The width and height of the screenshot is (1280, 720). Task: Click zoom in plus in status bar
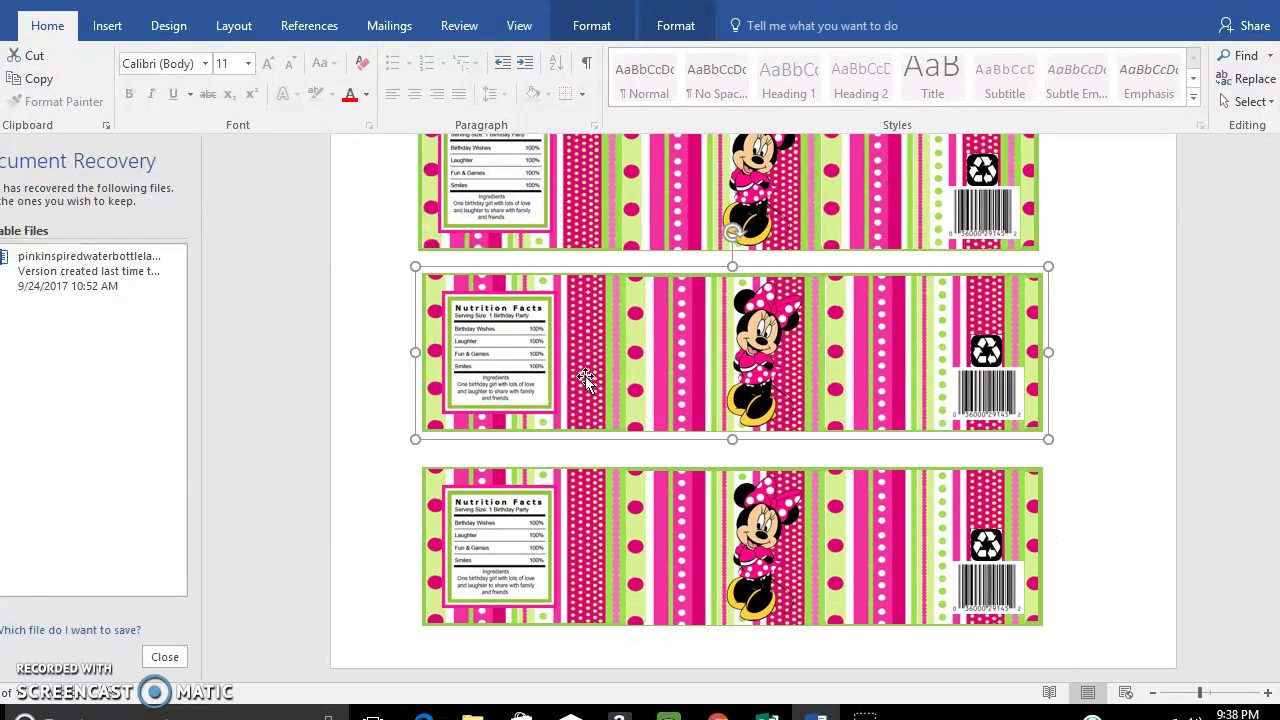pos(1268,692)
